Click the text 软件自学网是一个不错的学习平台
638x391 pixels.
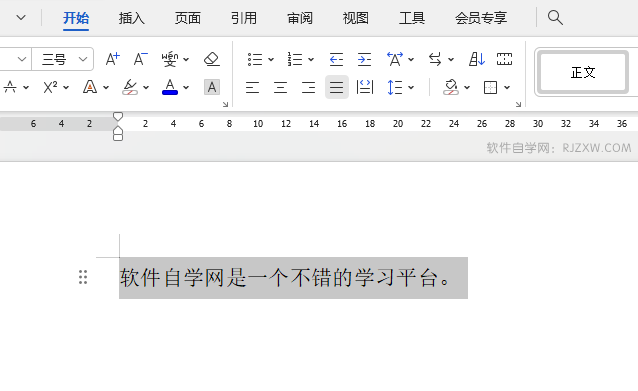pyautogui.click(x=280, y=278)
